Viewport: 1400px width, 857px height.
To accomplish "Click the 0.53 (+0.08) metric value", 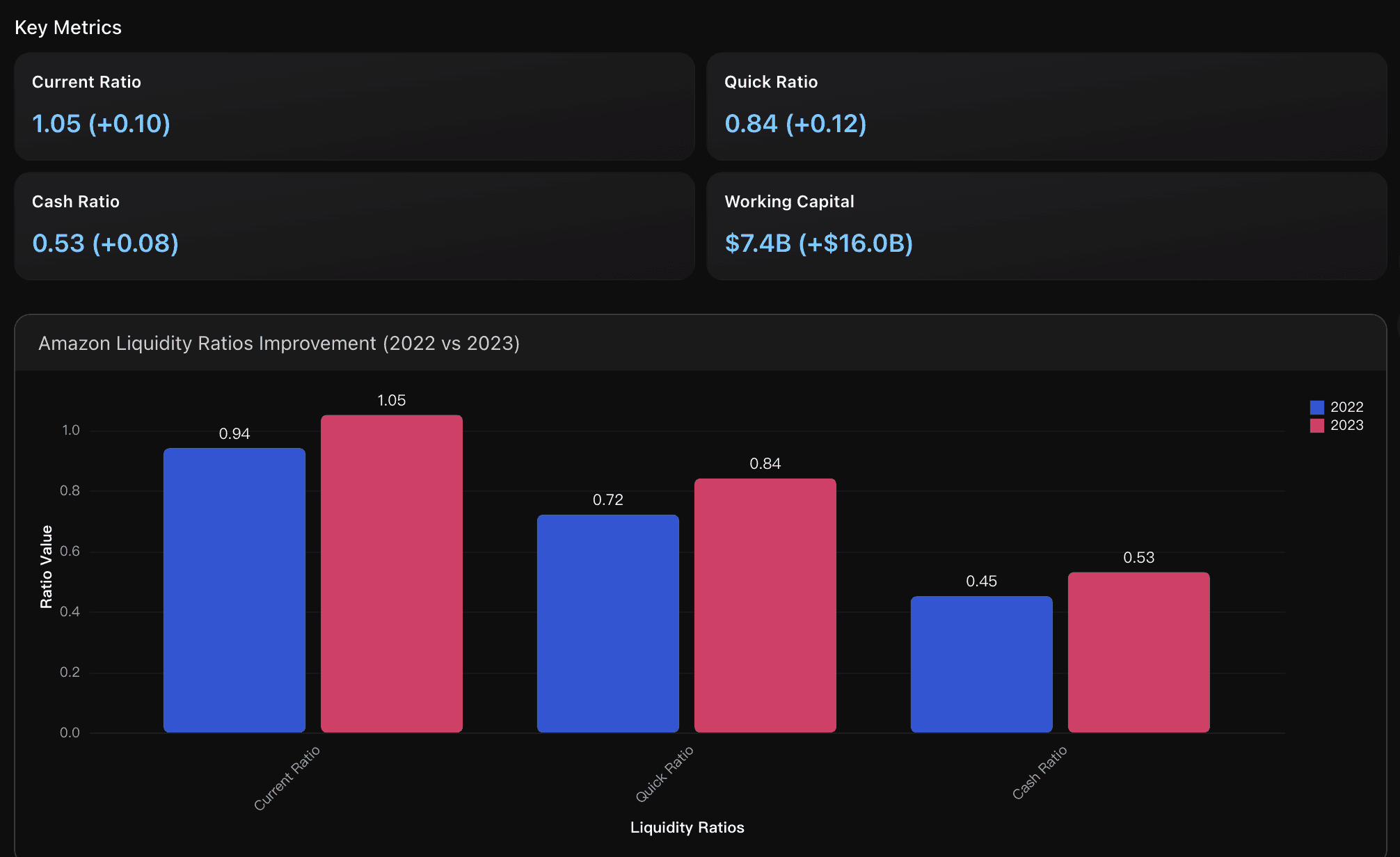I will (105, 243).
